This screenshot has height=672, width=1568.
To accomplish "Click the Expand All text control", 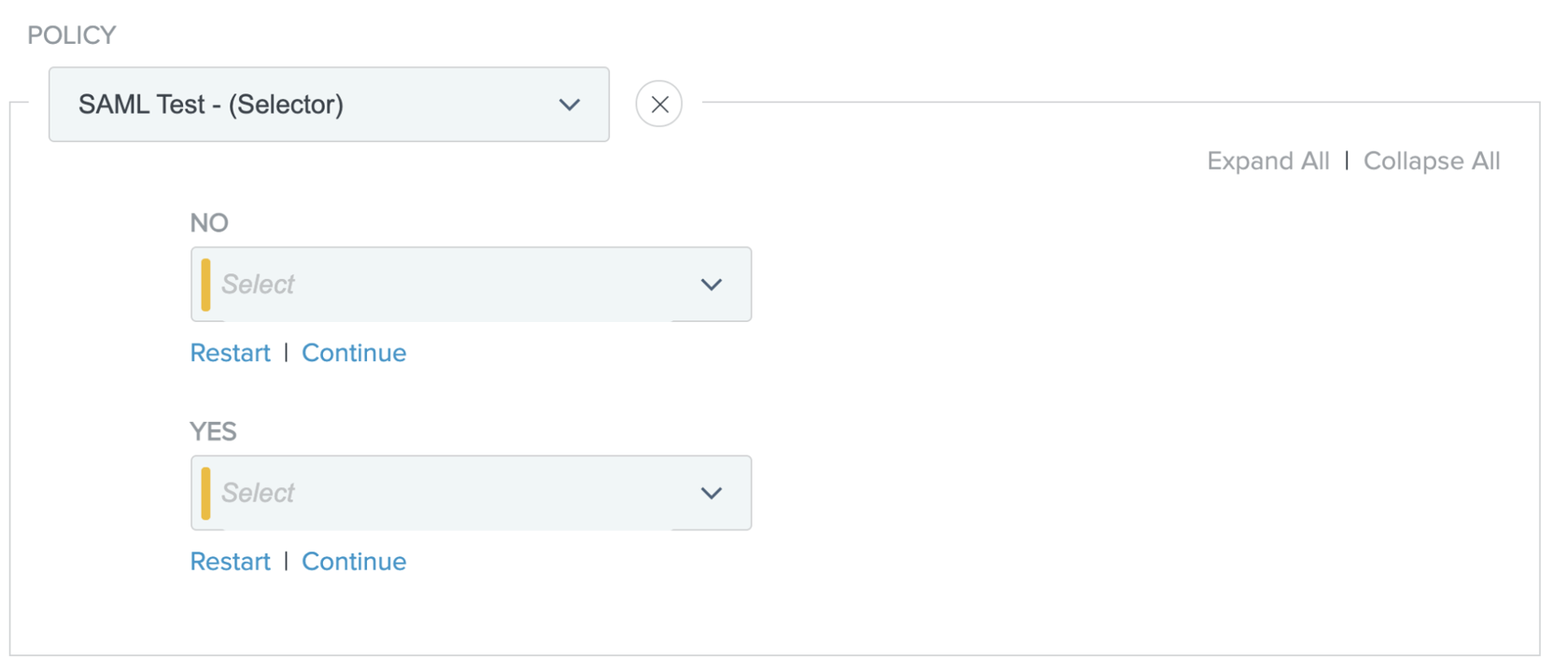I will (x=1267, y=161).
